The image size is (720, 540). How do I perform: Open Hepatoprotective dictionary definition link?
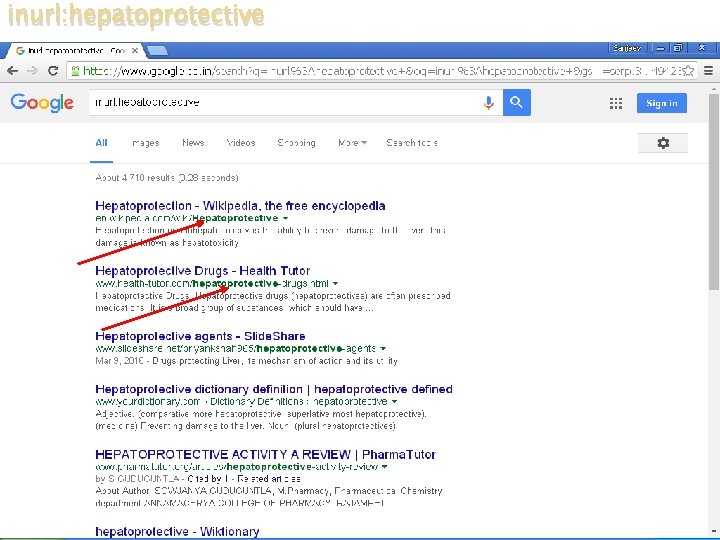274,389
